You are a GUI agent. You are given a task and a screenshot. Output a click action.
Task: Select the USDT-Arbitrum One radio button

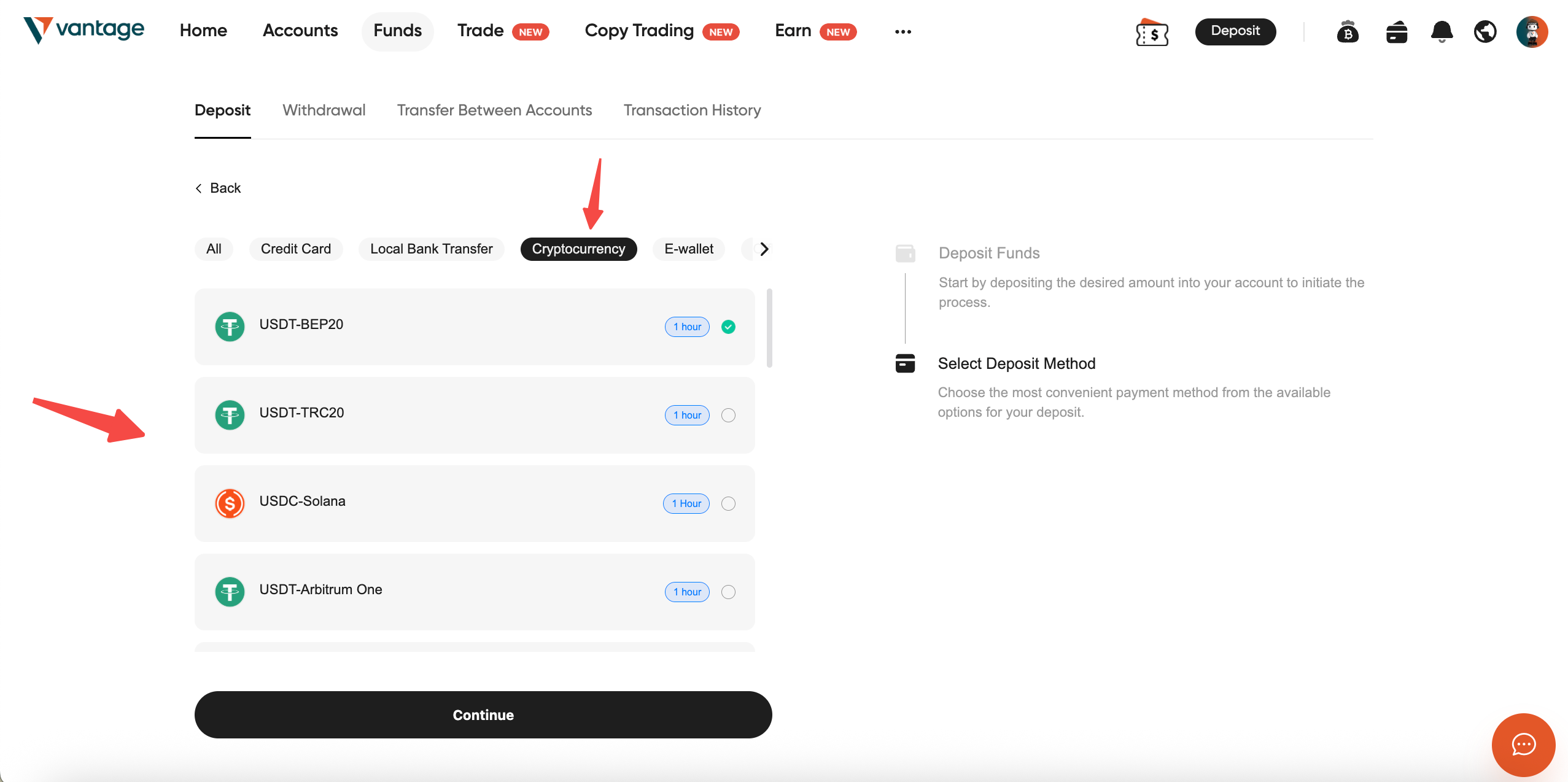coord(728,592)
